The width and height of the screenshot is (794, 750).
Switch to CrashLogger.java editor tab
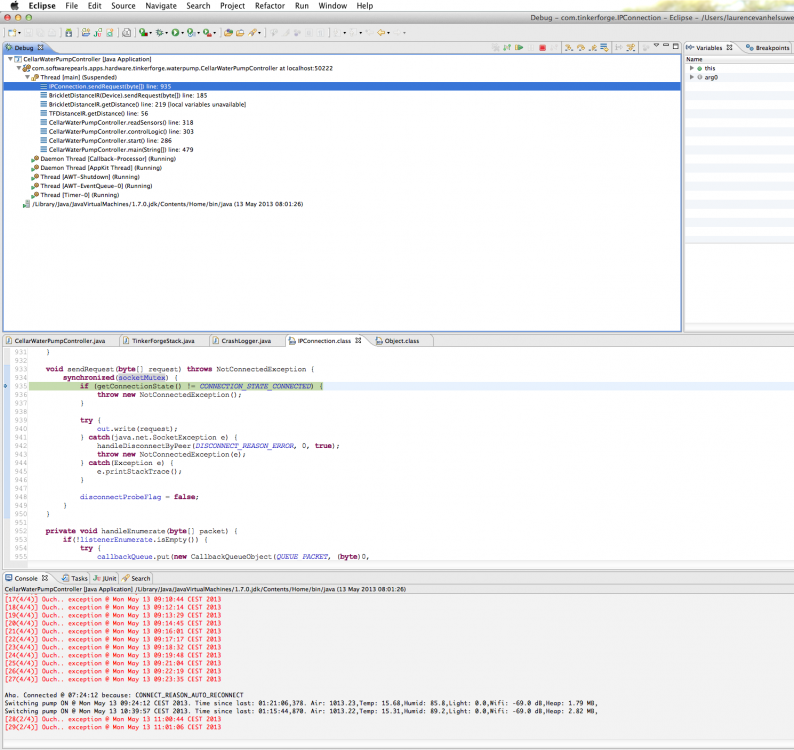pos(245,341)
